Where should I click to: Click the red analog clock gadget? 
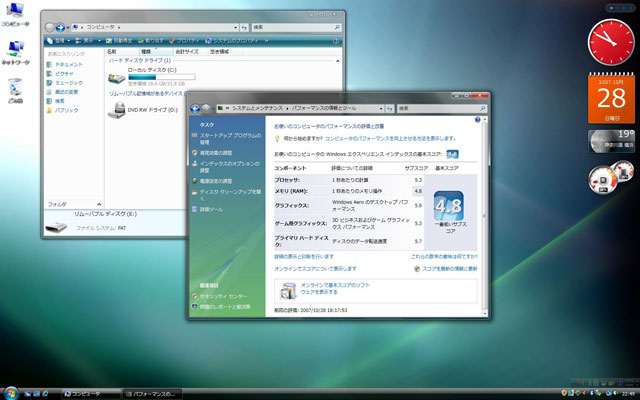pyautogui.click(x=611, y=42)
